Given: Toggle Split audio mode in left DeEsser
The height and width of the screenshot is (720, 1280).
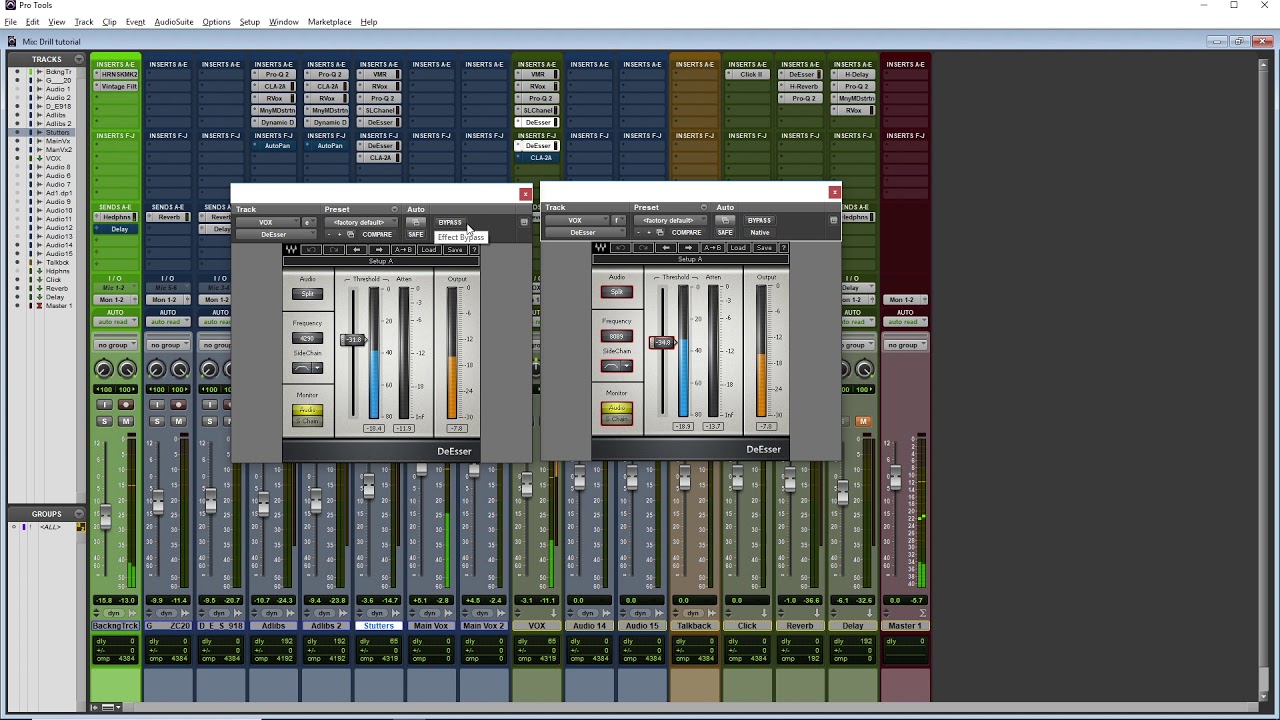Looking at the screenshot, I should (x=307, y=294).
